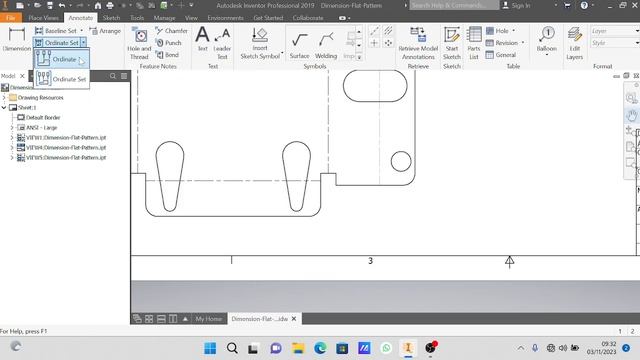Viewport: 640px width, 360px height.
Task: Switch to the Manage ribbon tab
Action: (x=164, y=18)
